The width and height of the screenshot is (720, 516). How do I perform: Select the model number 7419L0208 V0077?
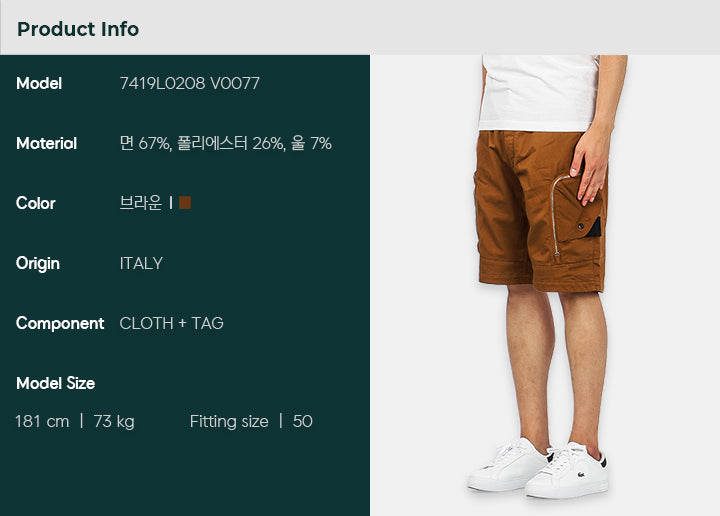click(189, 83)
